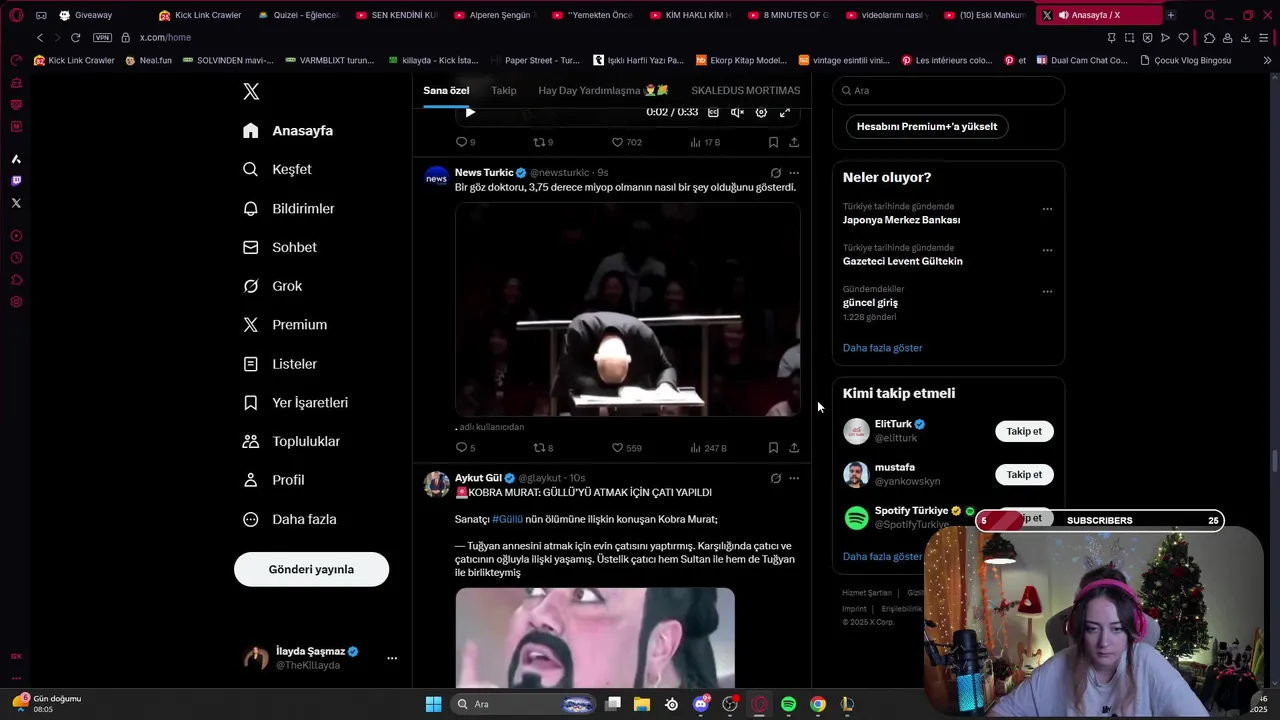View News Turkic post analytics 247 B
Screen dimensions: 1280x720
(708, 448)
